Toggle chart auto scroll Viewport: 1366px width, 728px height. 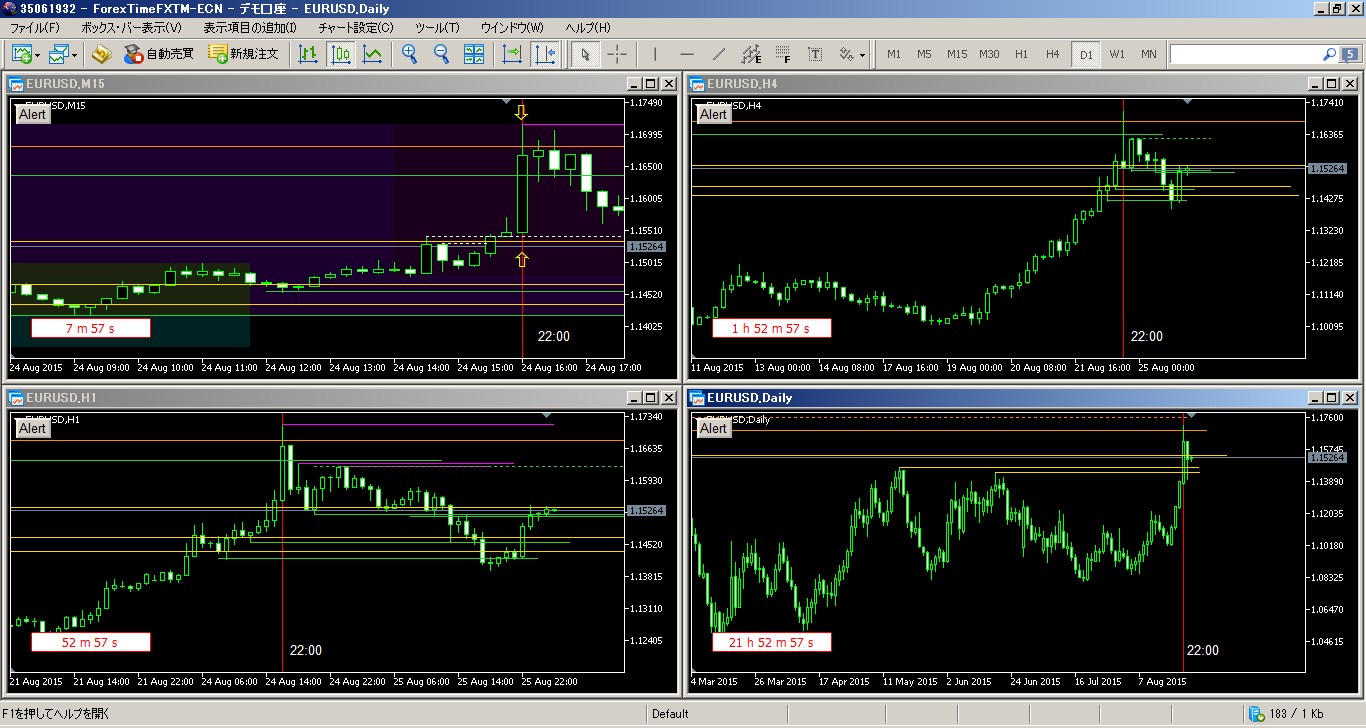coord(512,54)
